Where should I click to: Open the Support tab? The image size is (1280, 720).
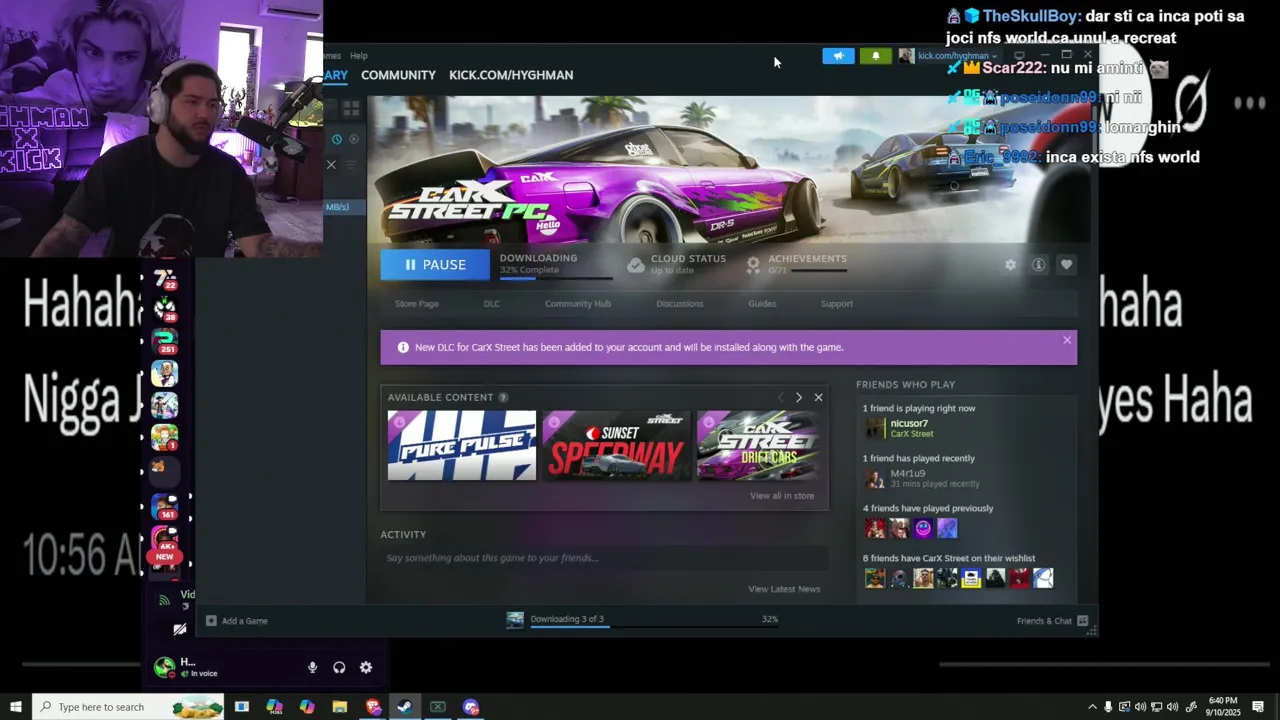(x=837, y=304)
